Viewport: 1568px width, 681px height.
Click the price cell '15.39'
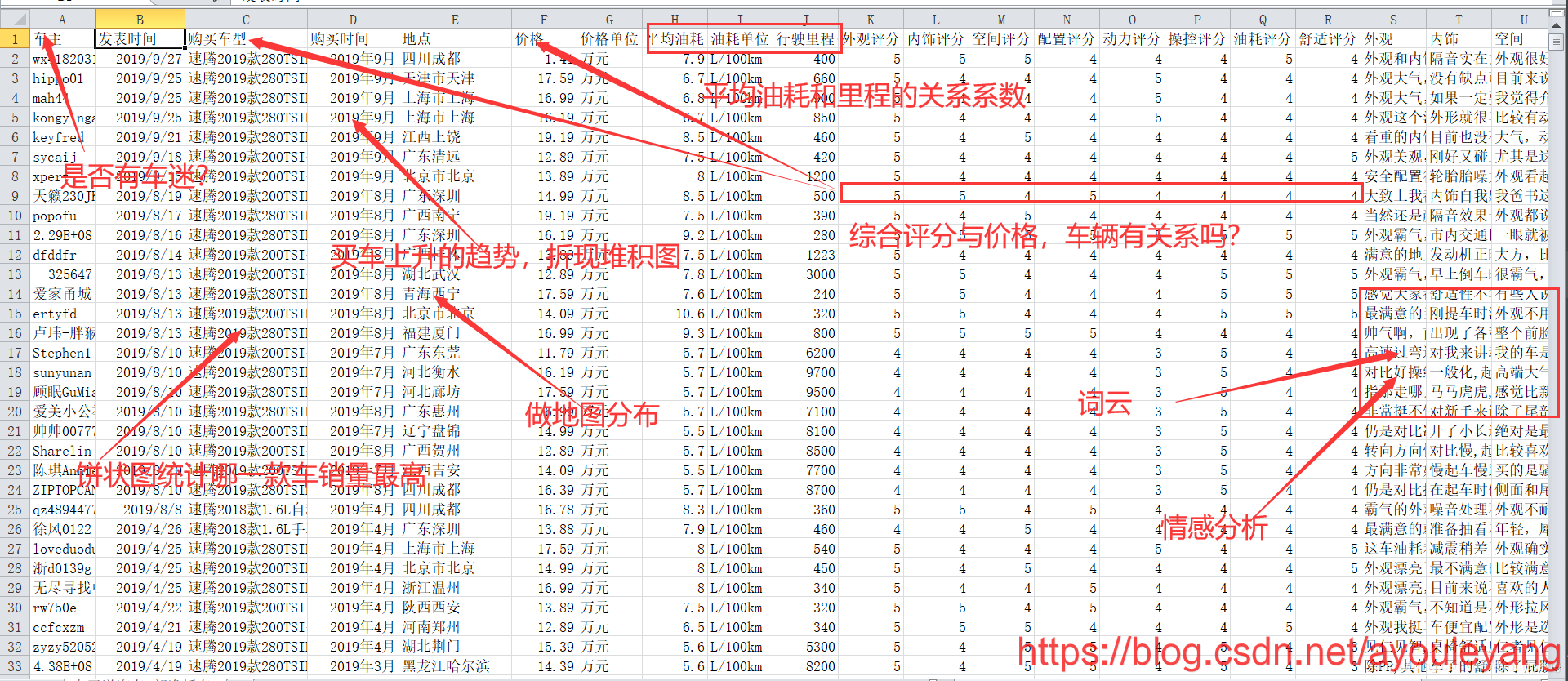point(544,647)
